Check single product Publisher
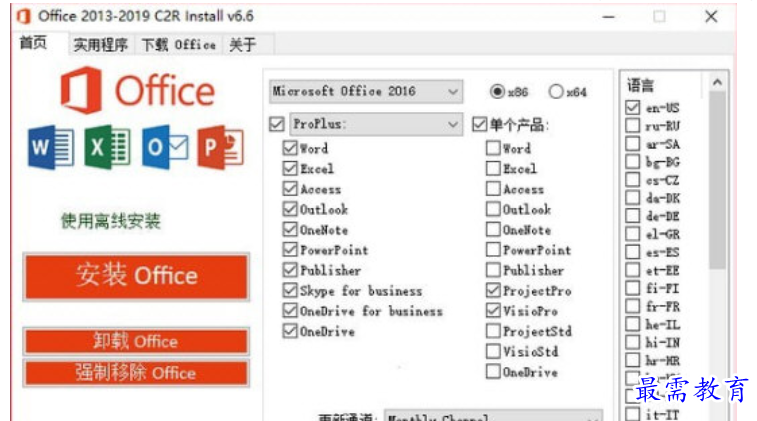 click(493, 269)
